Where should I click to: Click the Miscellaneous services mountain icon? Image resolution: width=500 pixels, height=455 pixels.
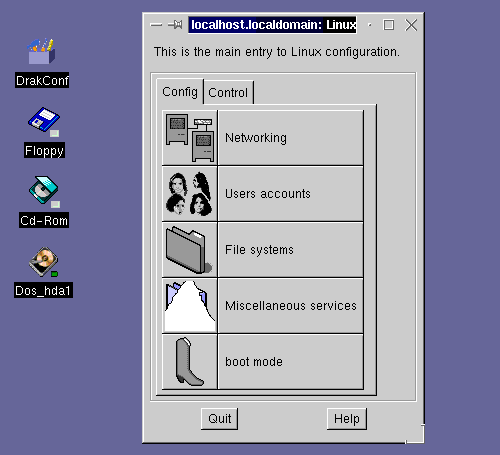[190, 306]
